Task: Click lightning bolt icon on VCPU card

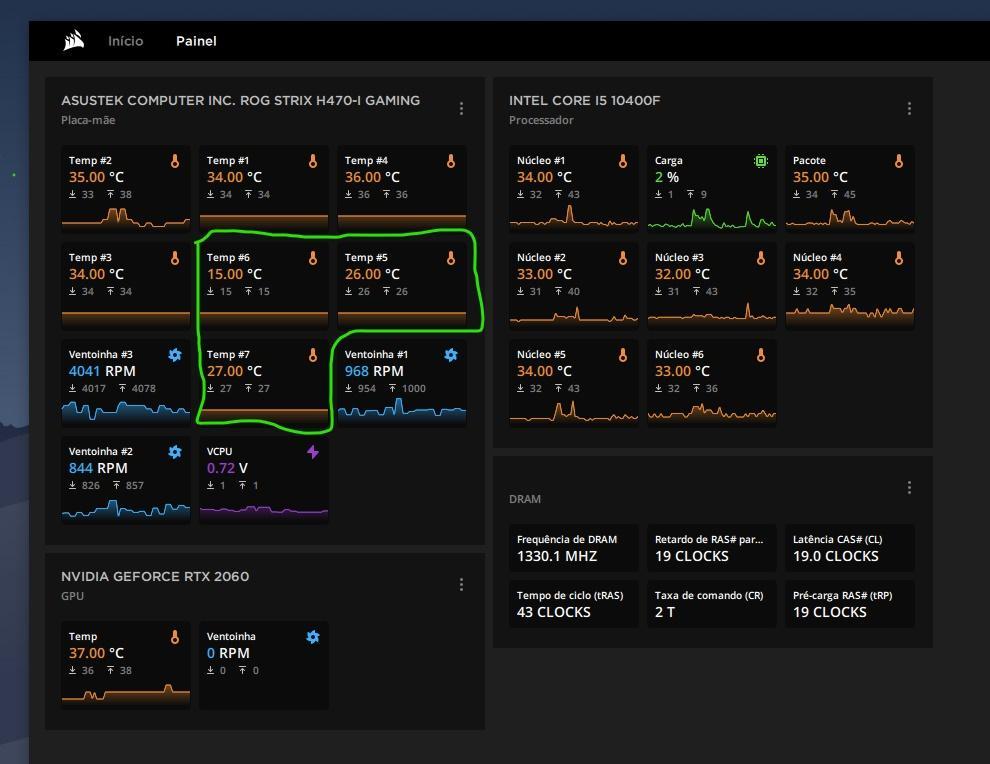Action: 313,452
